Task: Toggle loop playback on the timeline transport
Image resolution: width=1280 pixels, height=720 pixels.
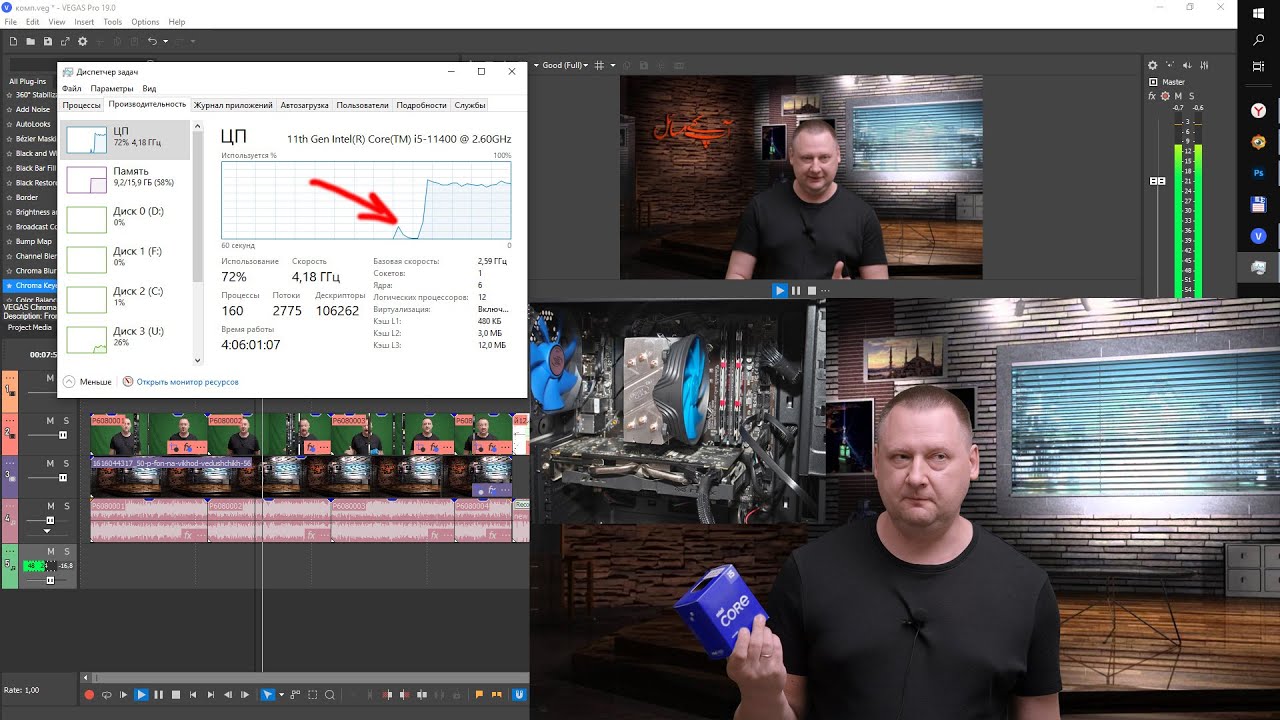Action: click(x=107, y=694)
